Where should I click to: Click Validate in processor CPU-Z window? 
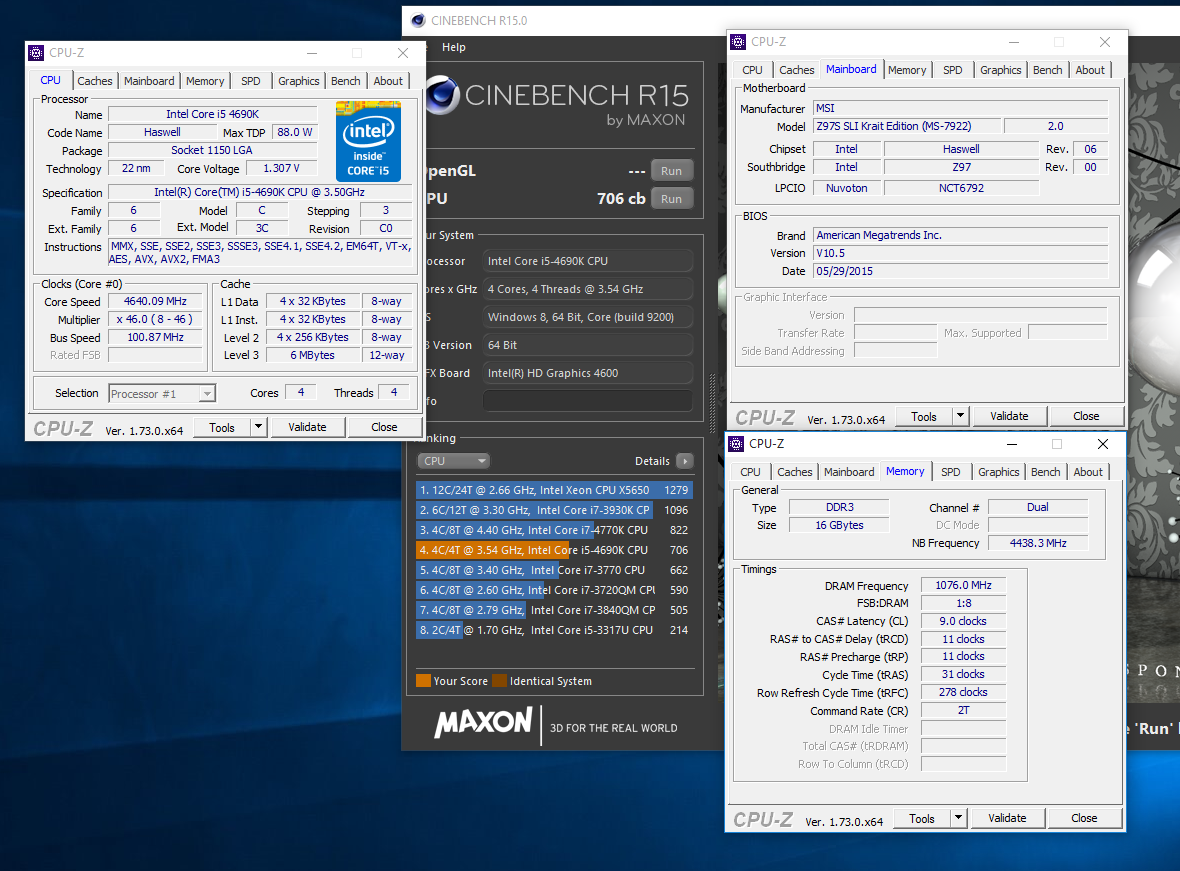(307, 427)
